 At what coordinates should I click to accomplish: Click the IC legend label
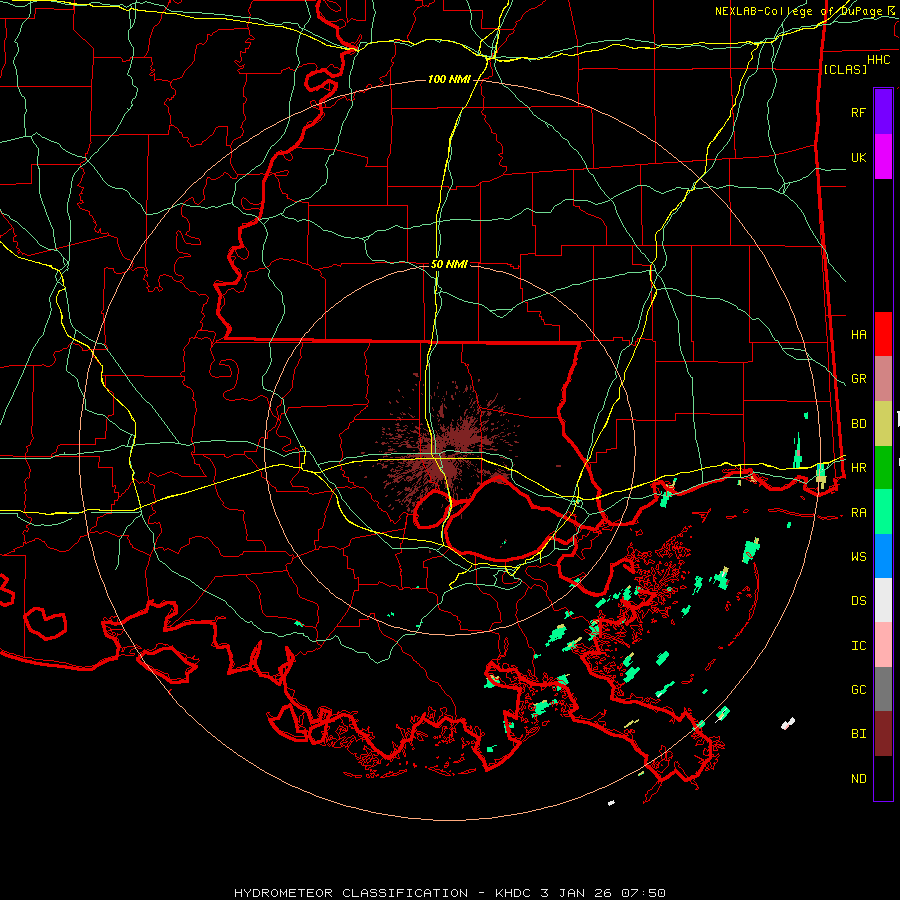858,646
